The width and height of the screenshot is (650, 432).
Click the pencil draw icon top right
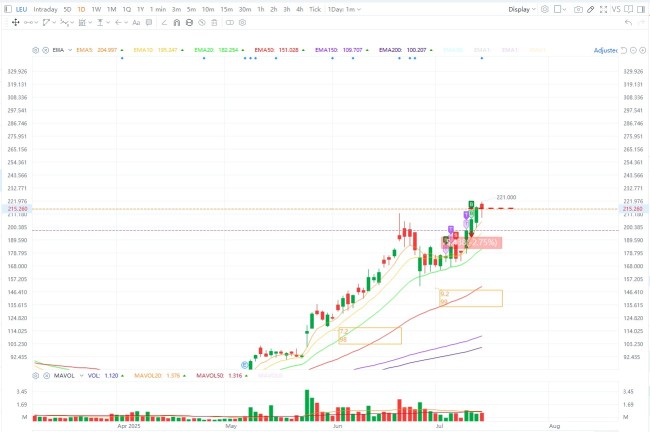tap(591, 9)
